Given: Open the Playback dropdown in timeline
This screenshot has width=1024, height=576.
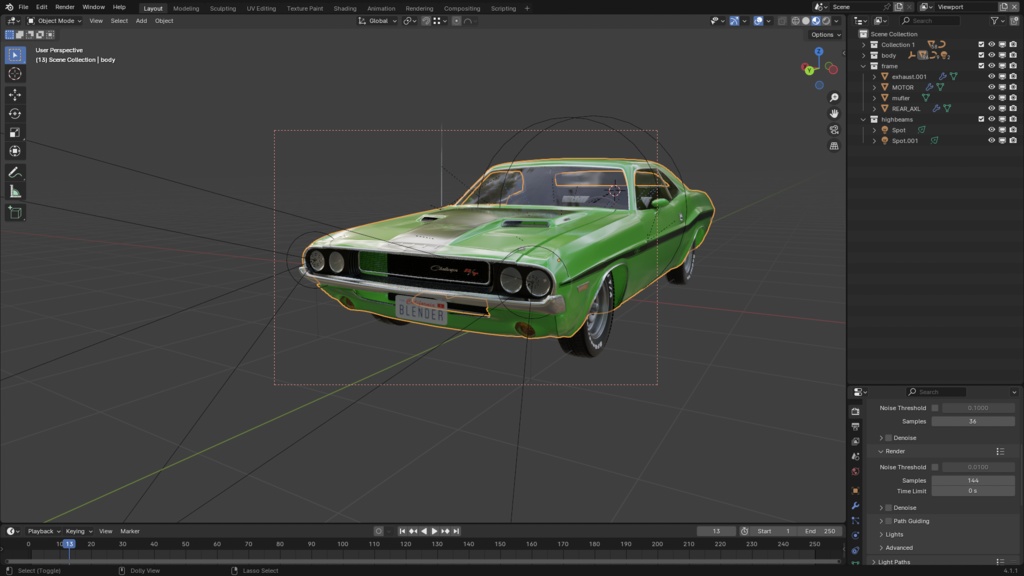Looking at the screenshot, I should [x=43, y=532].
